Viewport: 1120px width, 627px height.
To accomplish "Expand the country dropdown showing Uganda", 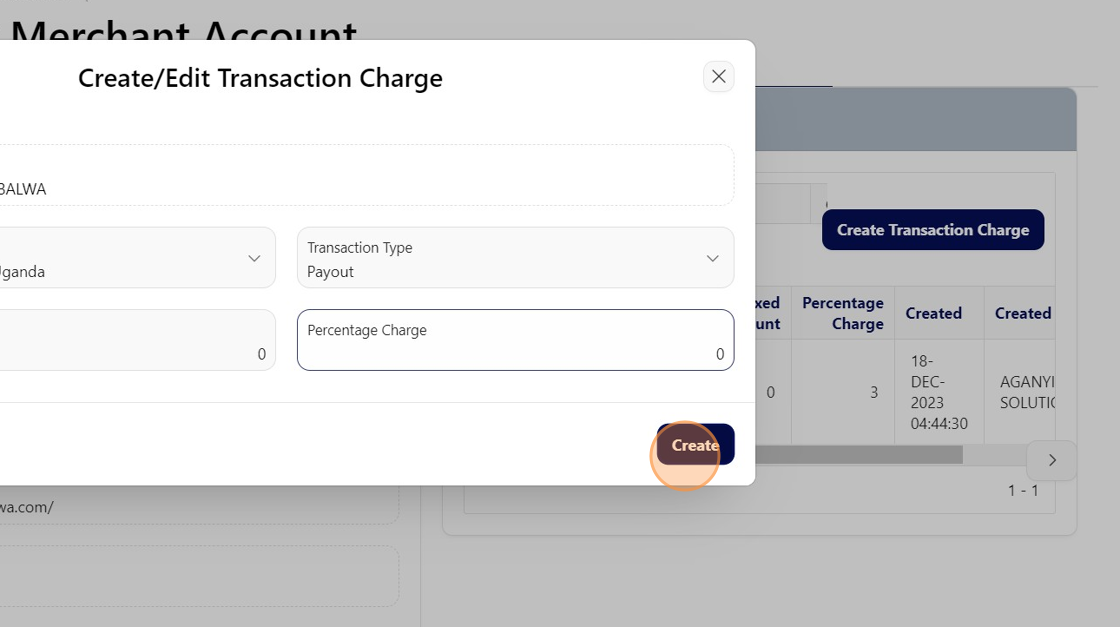I will coord(136,258).
